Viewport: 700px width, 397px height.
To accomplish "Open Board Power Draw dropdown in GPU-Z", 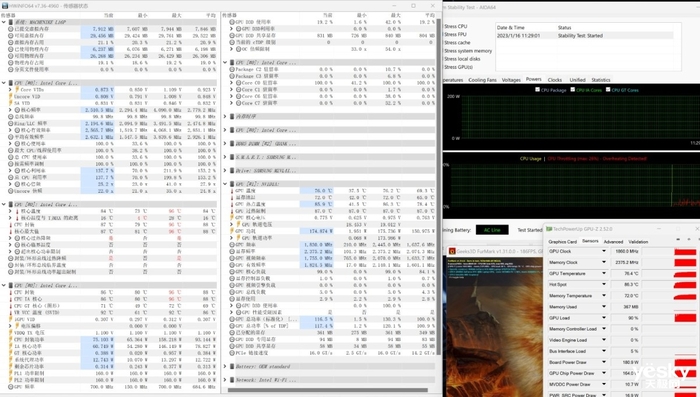I will [x=604, y=362].
